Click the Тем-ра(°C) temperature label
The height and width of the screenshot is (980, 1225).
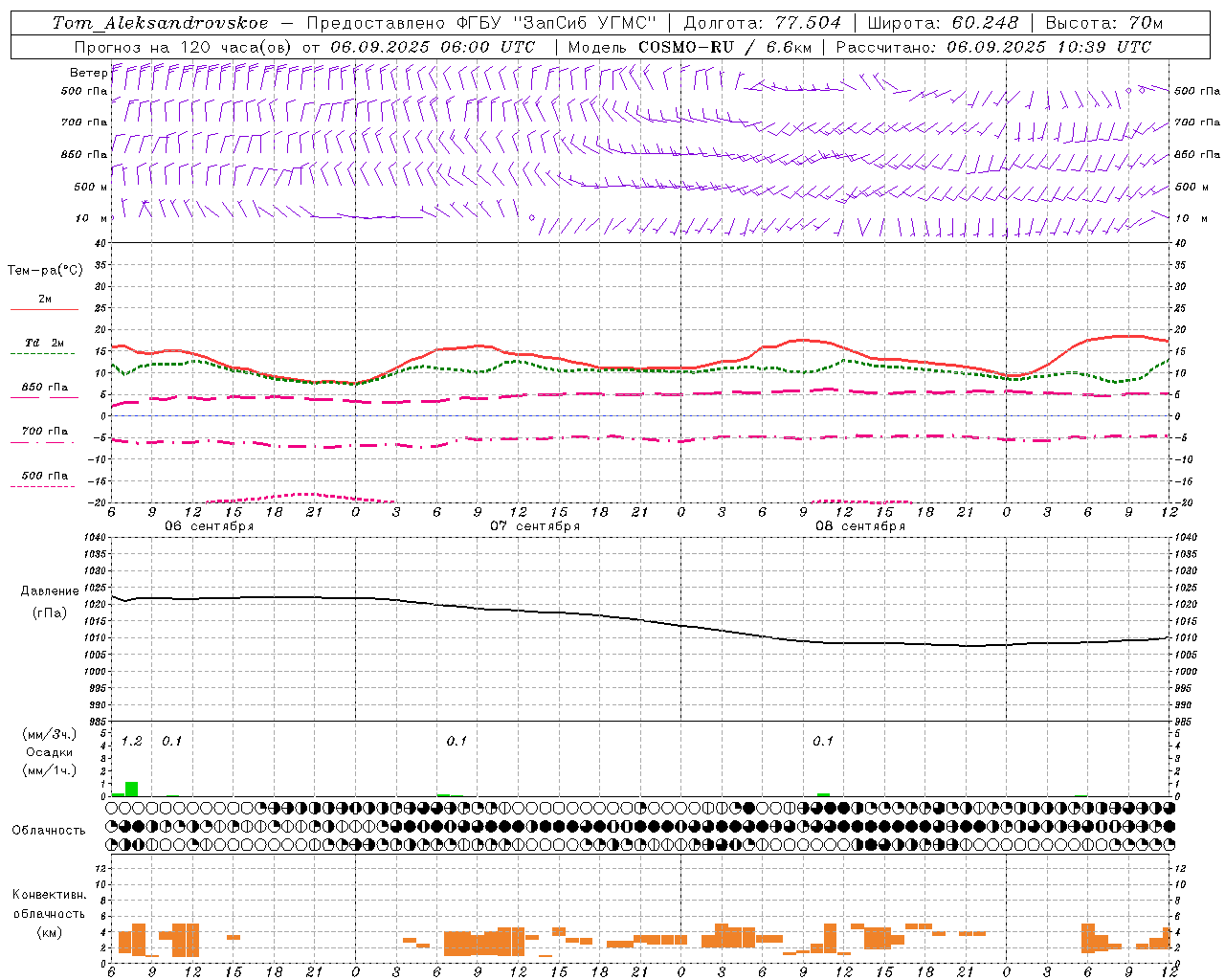45,271
